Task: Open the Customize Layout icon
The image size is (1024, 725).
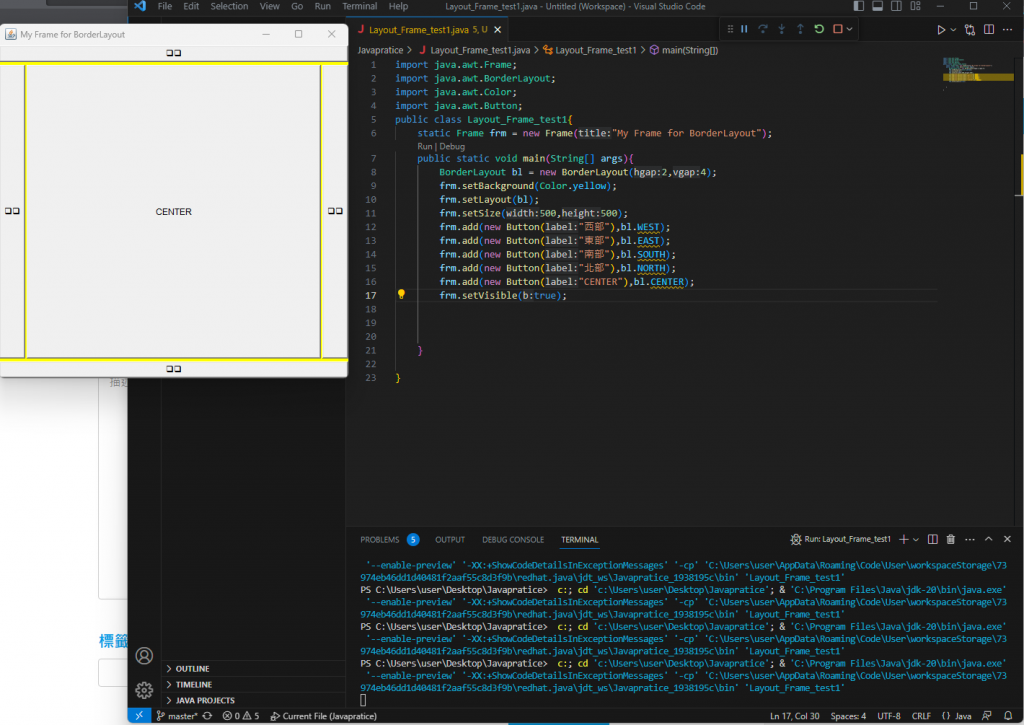Action: 915,7
